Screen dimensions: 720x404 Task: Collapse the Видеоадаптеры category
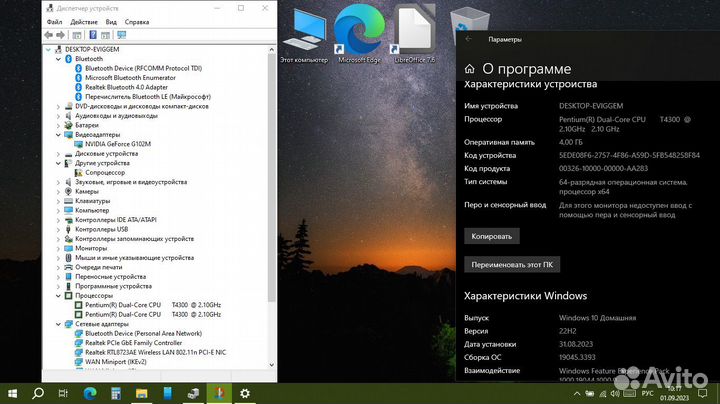tap(58, 135)
